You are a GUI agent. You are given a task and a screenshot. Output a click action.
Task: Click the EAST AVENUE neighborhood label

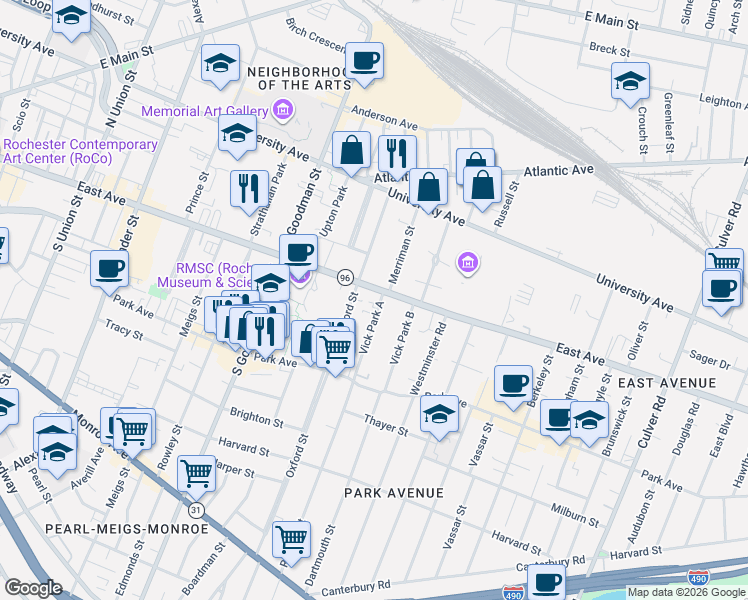pos(667,383)
